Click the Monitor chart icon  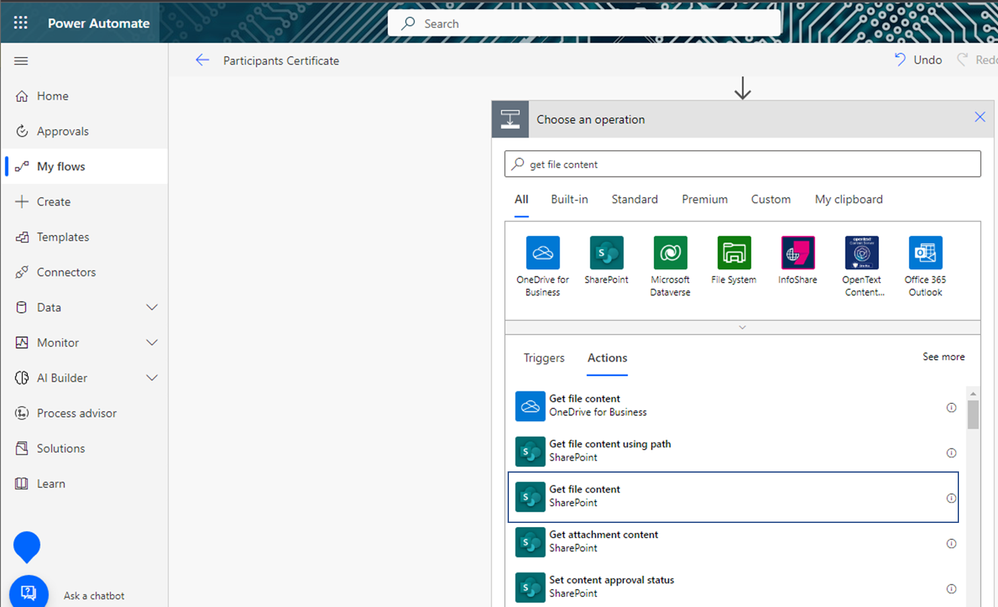[x=22, y=342]
